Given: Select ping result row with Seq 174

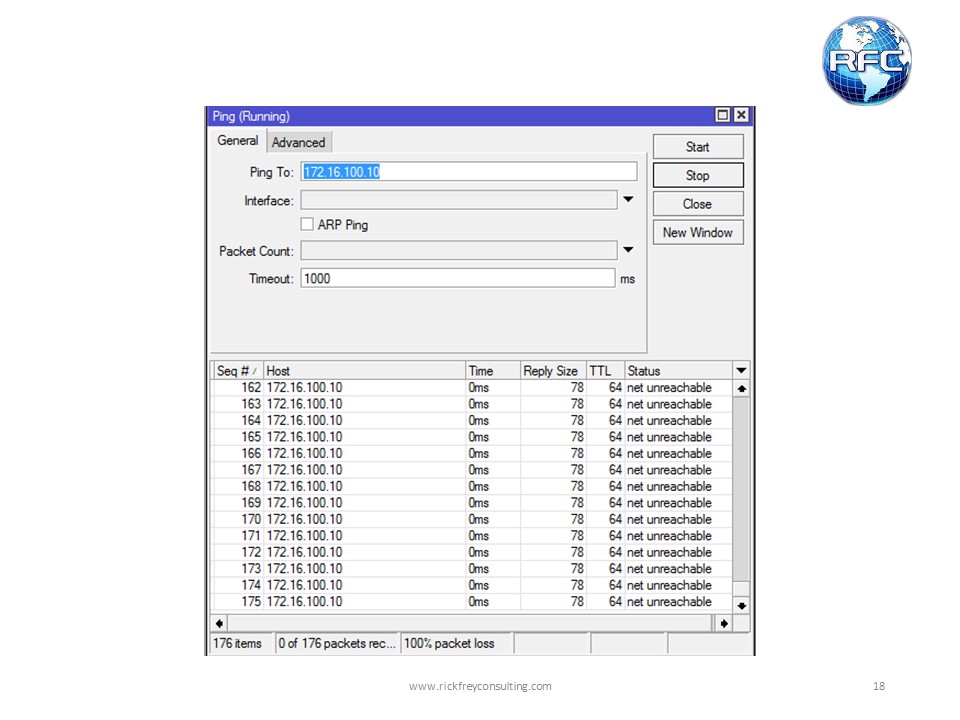Looking at the screenshot, I should 471,585.
